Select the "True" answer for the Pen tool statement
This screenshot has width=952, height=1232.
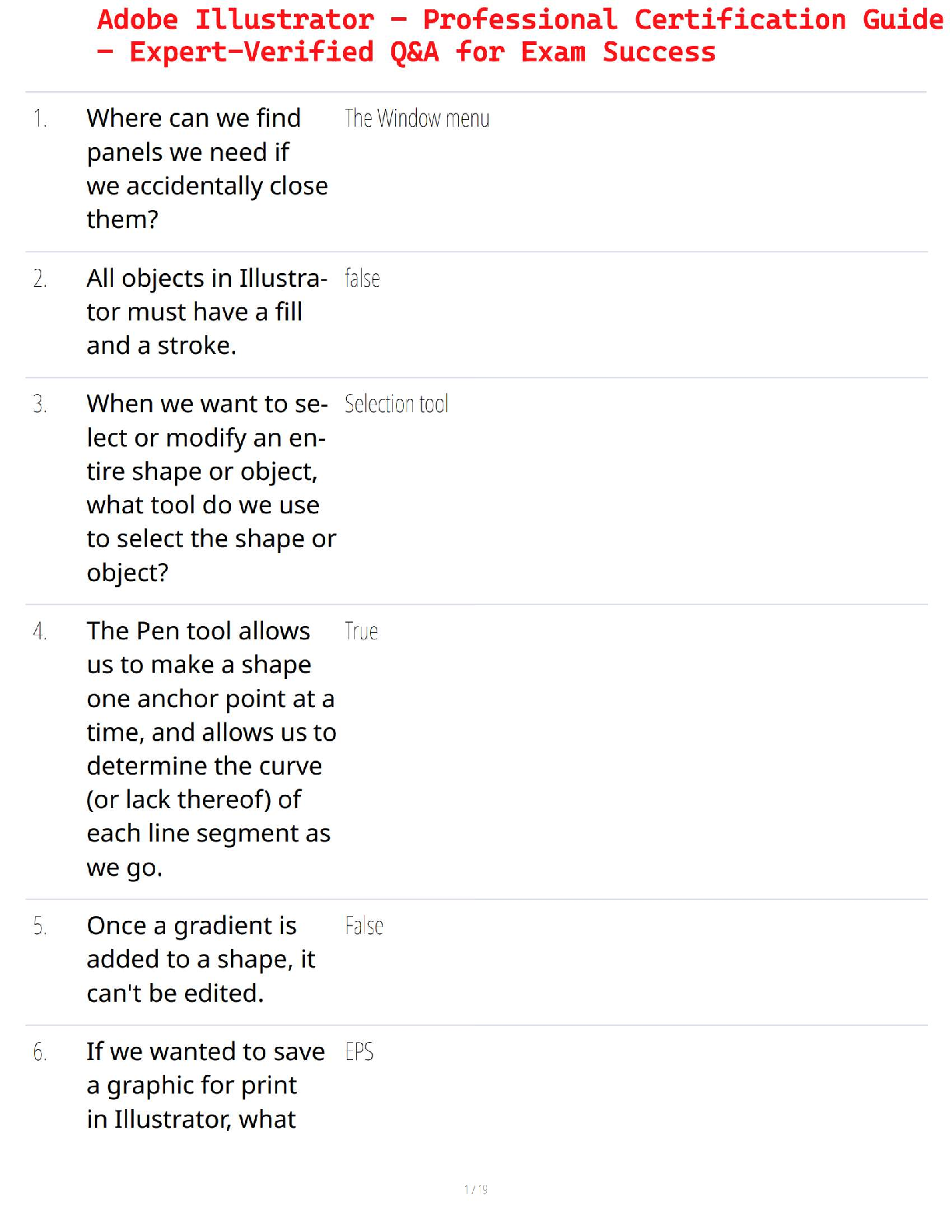pos(362,632)
